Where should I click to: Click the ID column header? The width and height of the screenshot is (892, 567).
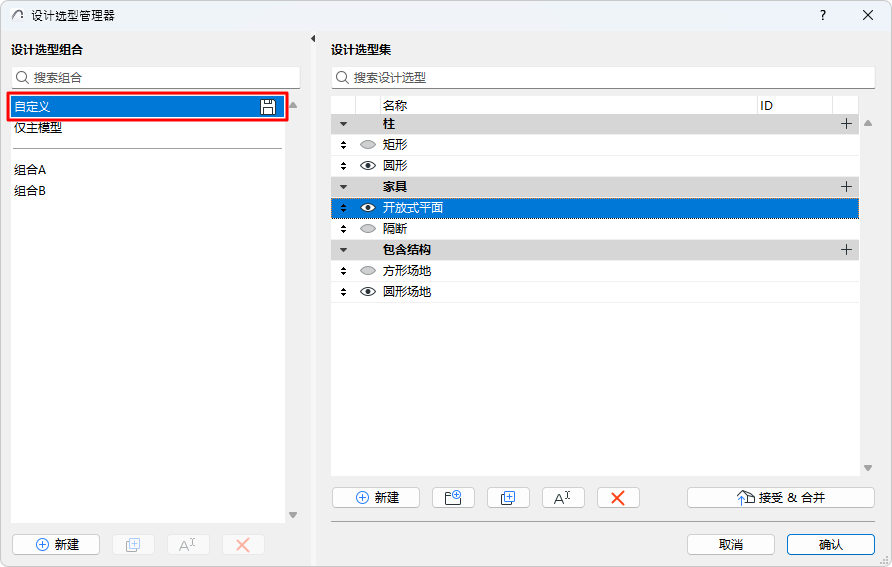795,105
